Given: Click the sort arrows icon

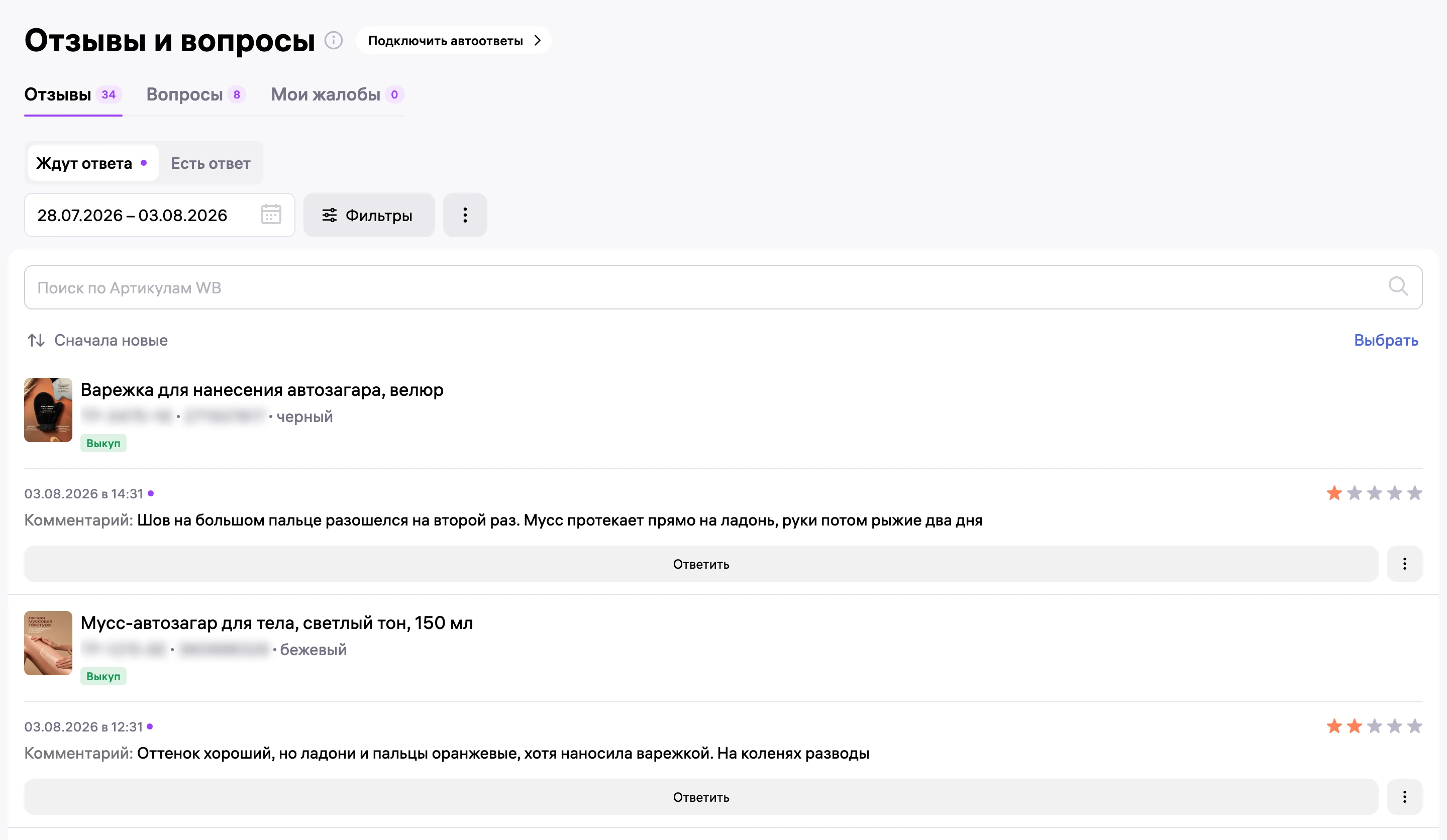Looking at the screenshot, I should click(36, 341).
